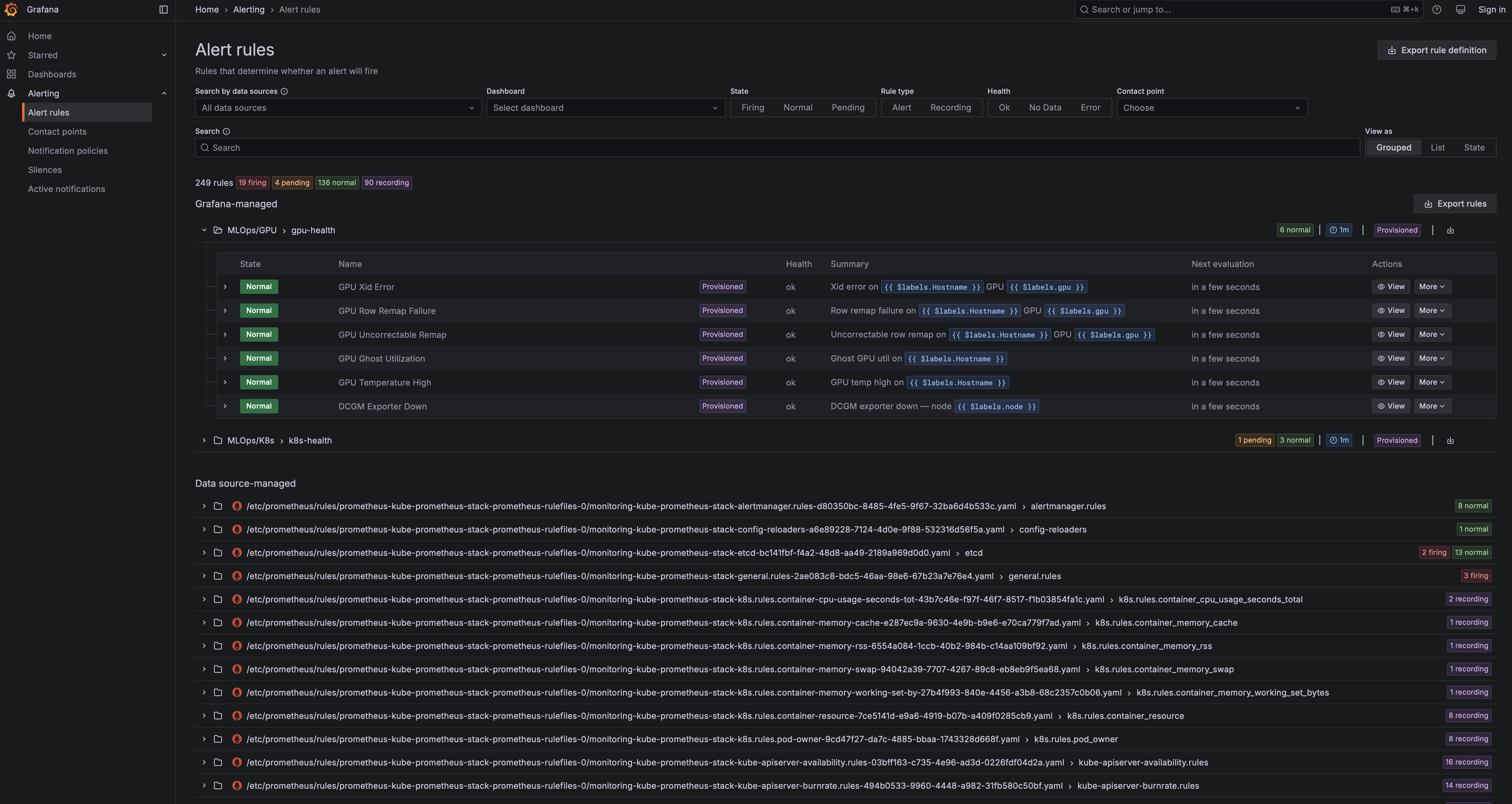This screenshot has width=1512, height=804.
Task: Click the GPU Temperature High rule name
Action: [x=385, y=382]
